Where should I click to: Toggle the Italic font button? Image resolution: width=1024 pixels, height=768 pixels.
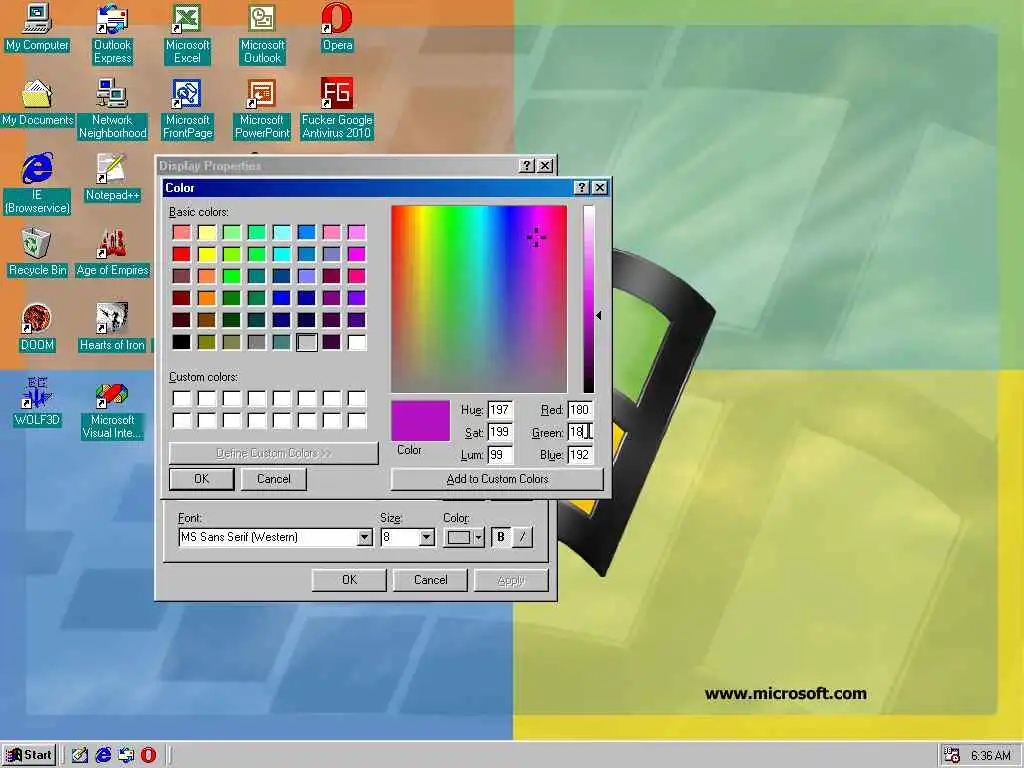click(x=522, y=537)
